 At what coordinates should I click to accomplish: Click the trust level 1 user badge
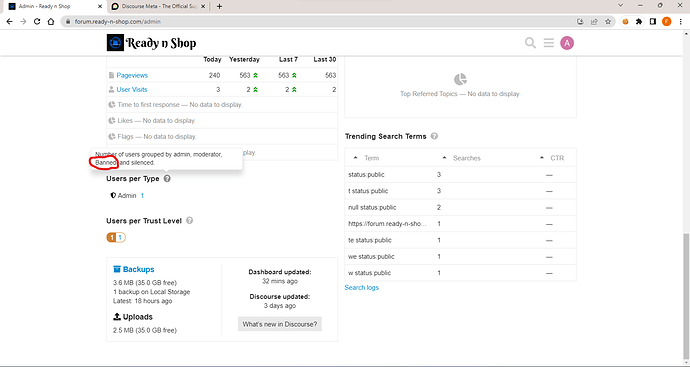pyautogui.click(x=116, y=237)
